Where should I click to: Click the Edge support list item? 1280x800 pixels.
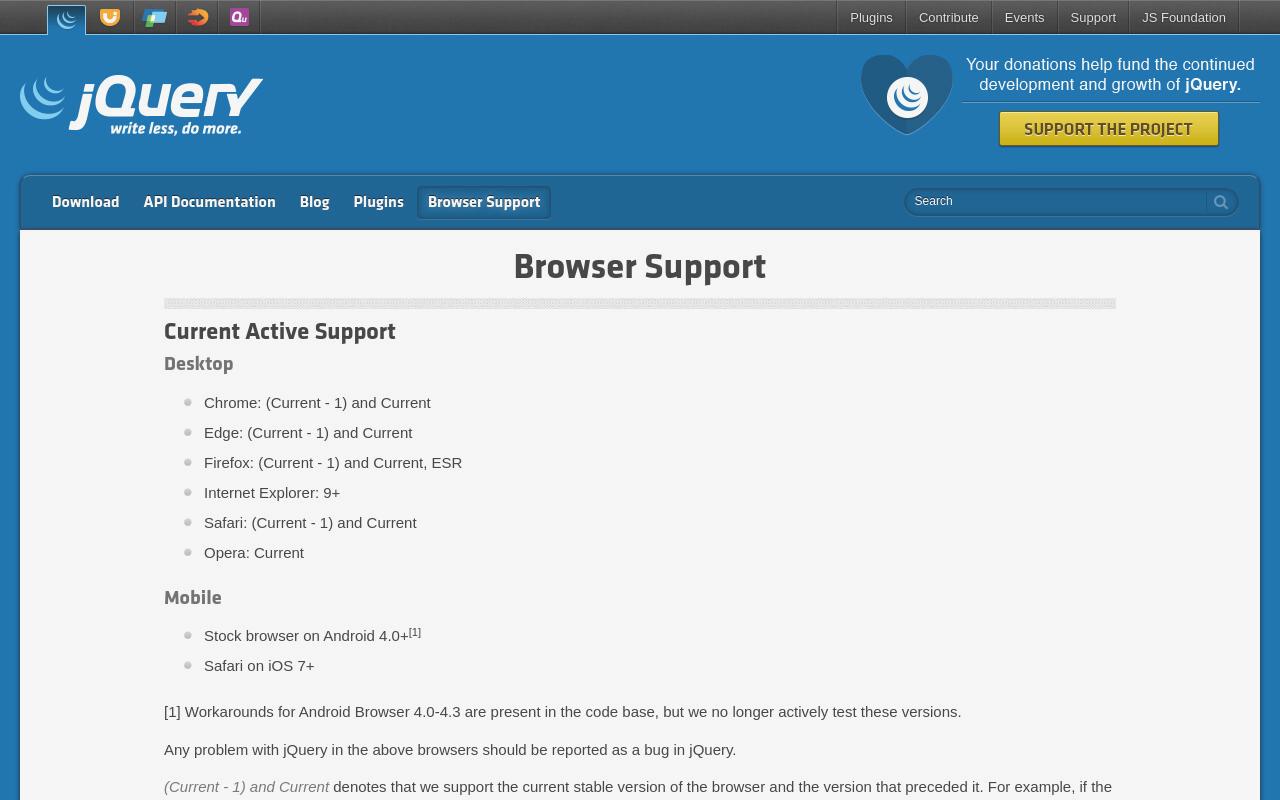308,432
